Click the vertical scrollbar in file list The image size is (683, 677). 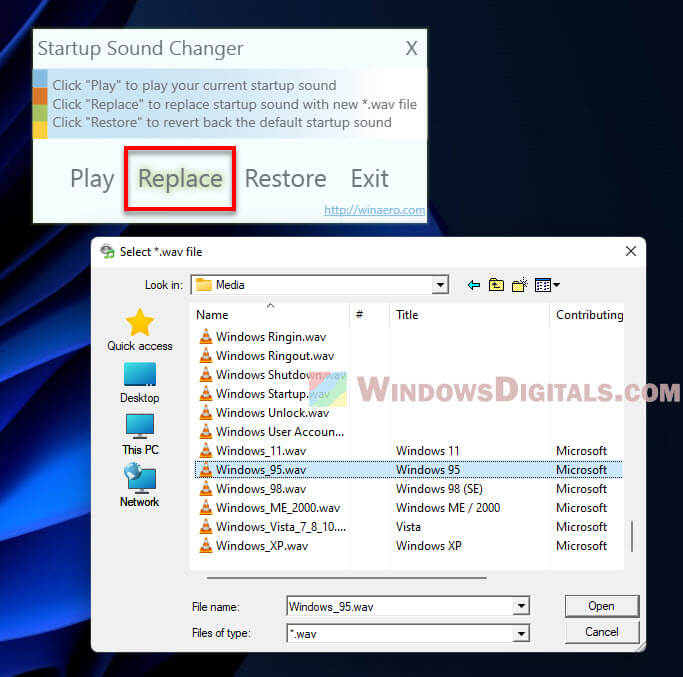click(632, 536)
